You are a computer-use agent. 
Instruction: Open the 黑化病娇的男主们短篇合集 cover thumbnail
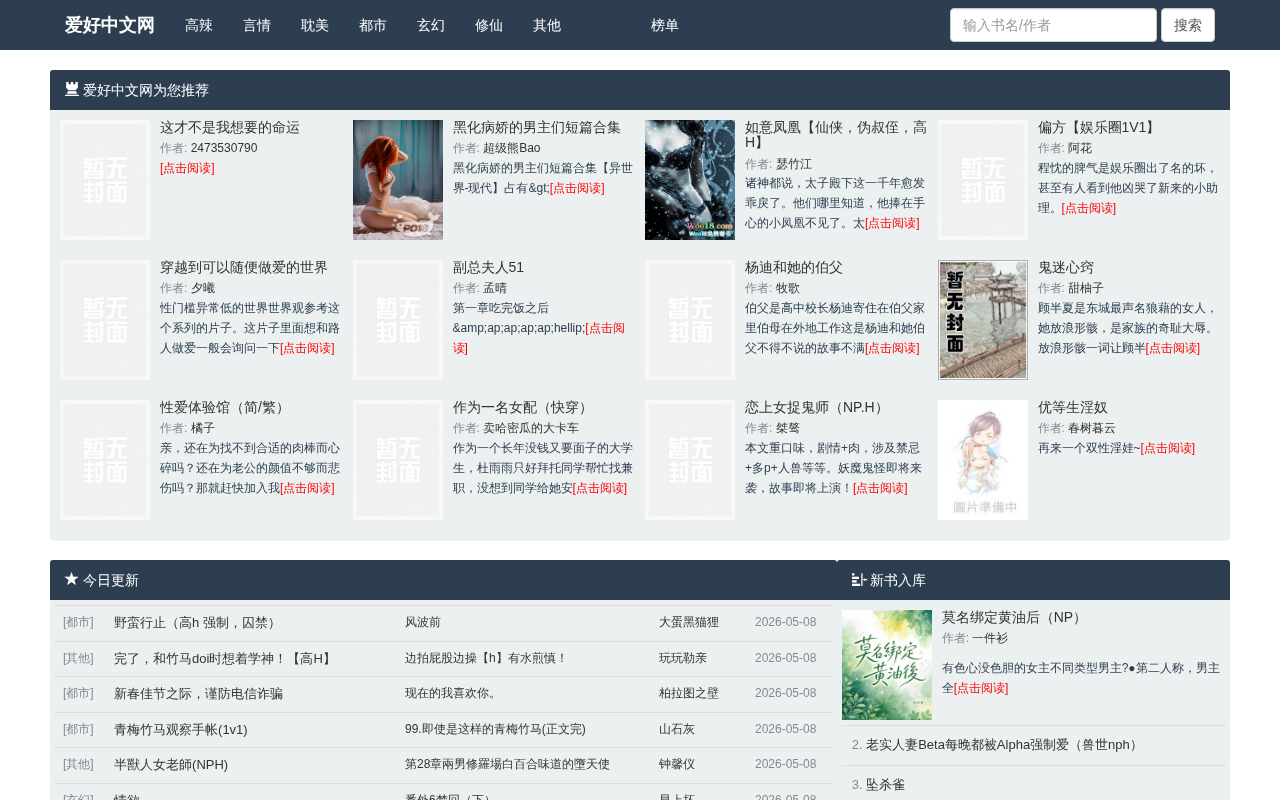tap(398, 180)
